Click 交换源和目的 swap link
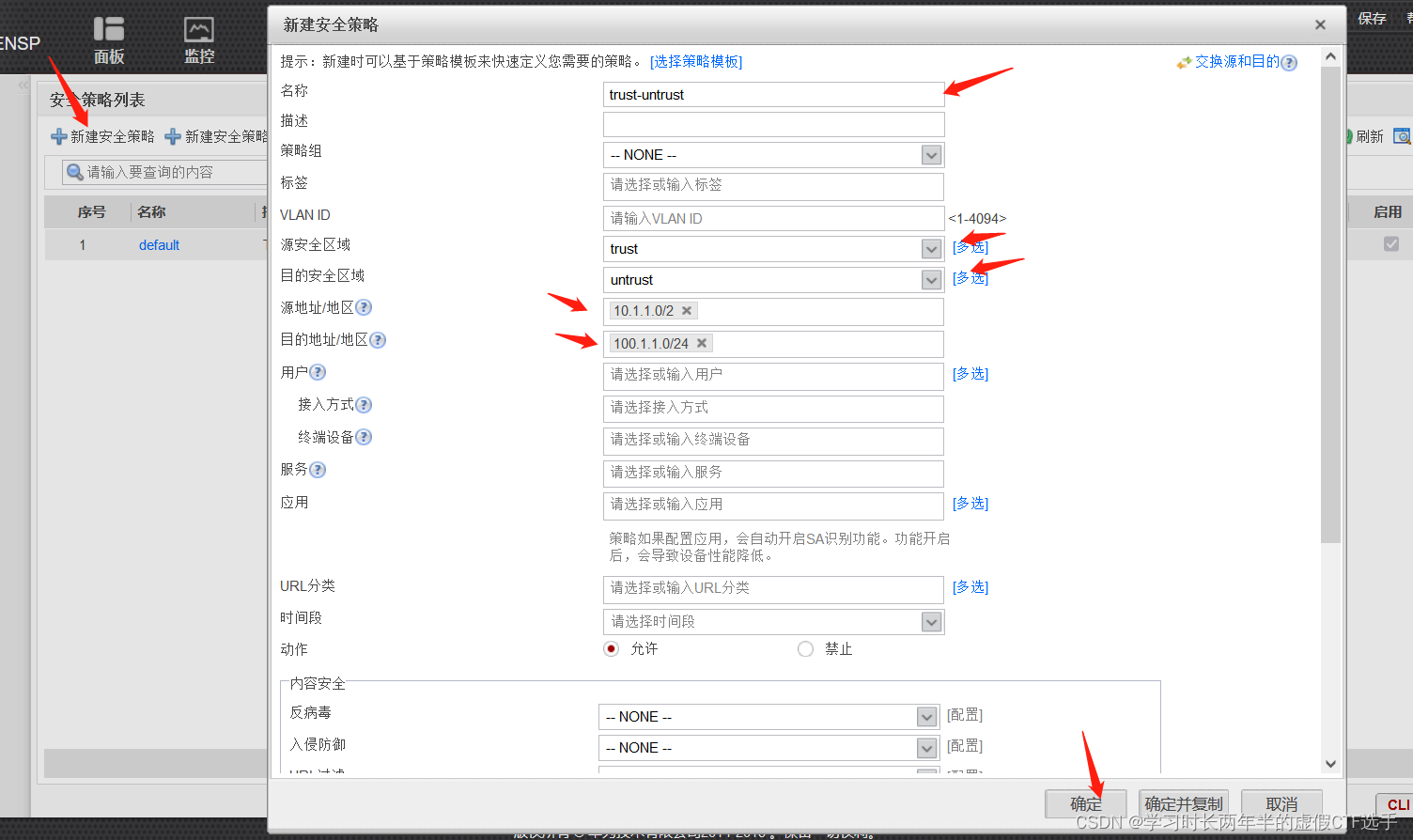This screenshot has width=1413, height=840. [1237, 61]
